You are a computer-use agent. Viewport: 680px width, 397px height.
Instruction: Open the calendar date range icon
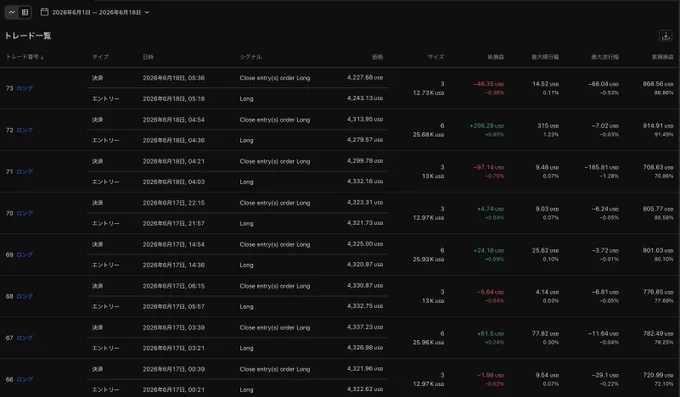[44, 12]
